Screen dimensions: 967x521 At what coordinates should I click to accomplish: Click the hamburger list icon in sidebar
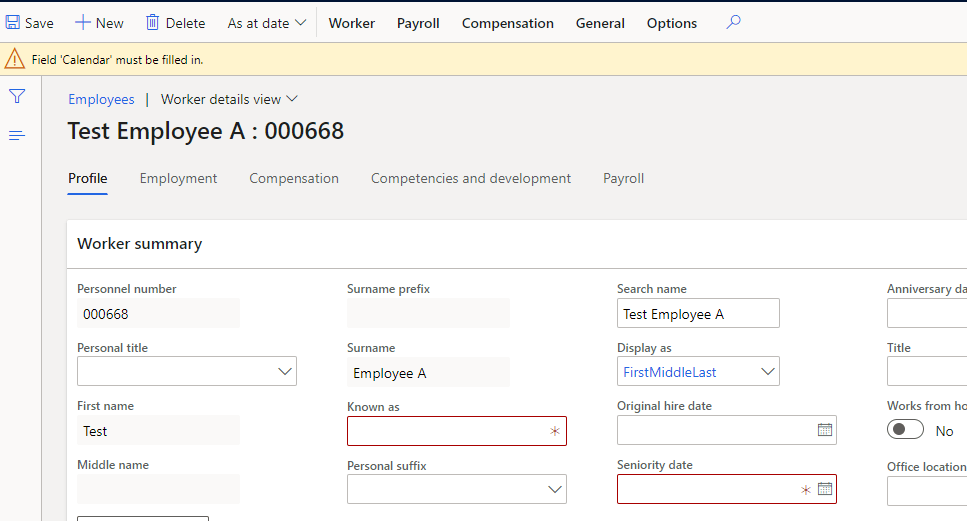click(17, 135)
